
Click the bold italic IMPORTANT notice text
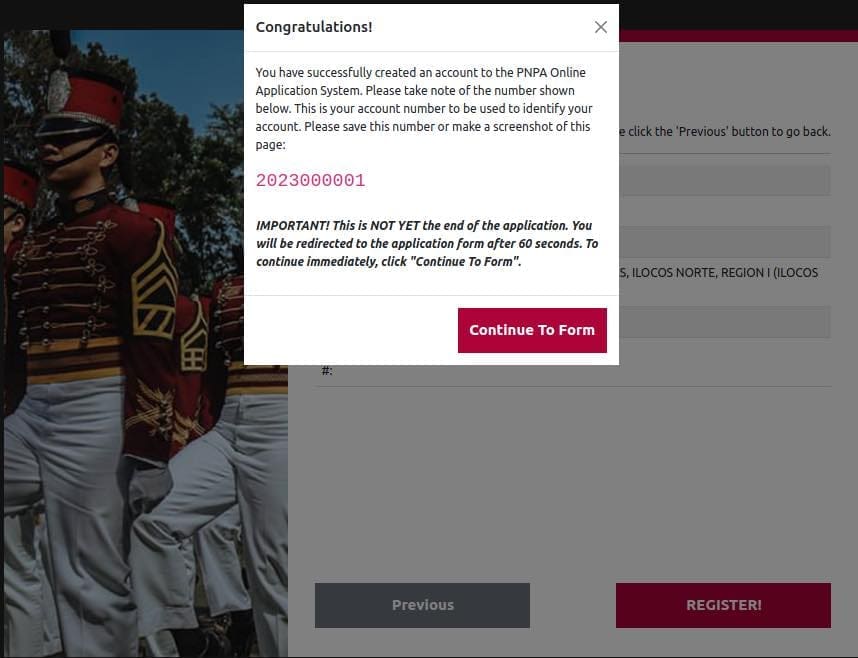425,243
